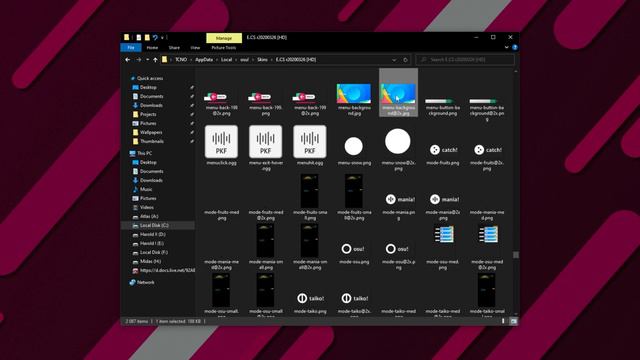640x360 pixels.
Task: Select the mode-fruits.png catch! file
Action: click(x=443, y=150)
